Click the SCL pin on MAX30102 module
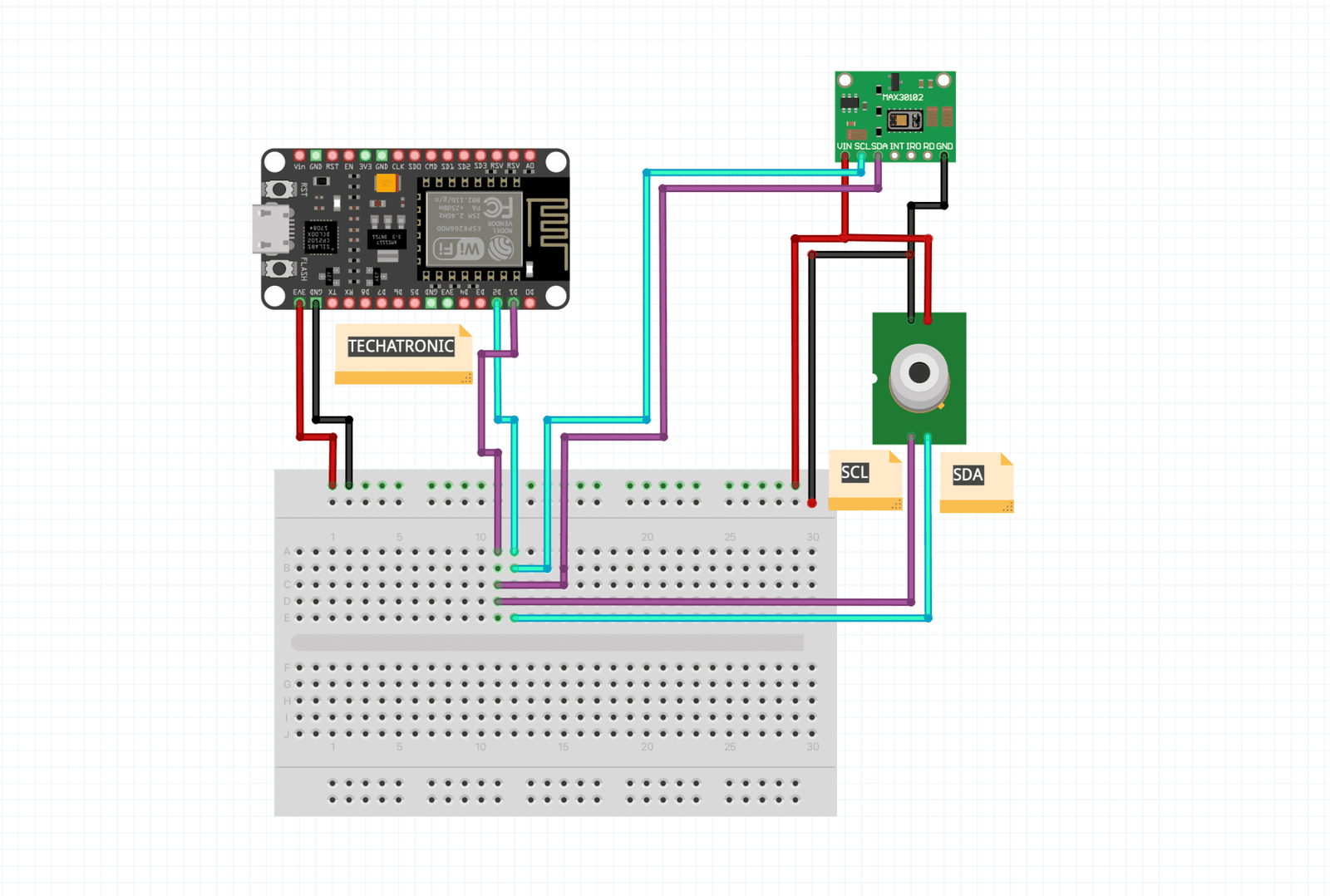The image size is (1330, 896). tap(862, 155)
